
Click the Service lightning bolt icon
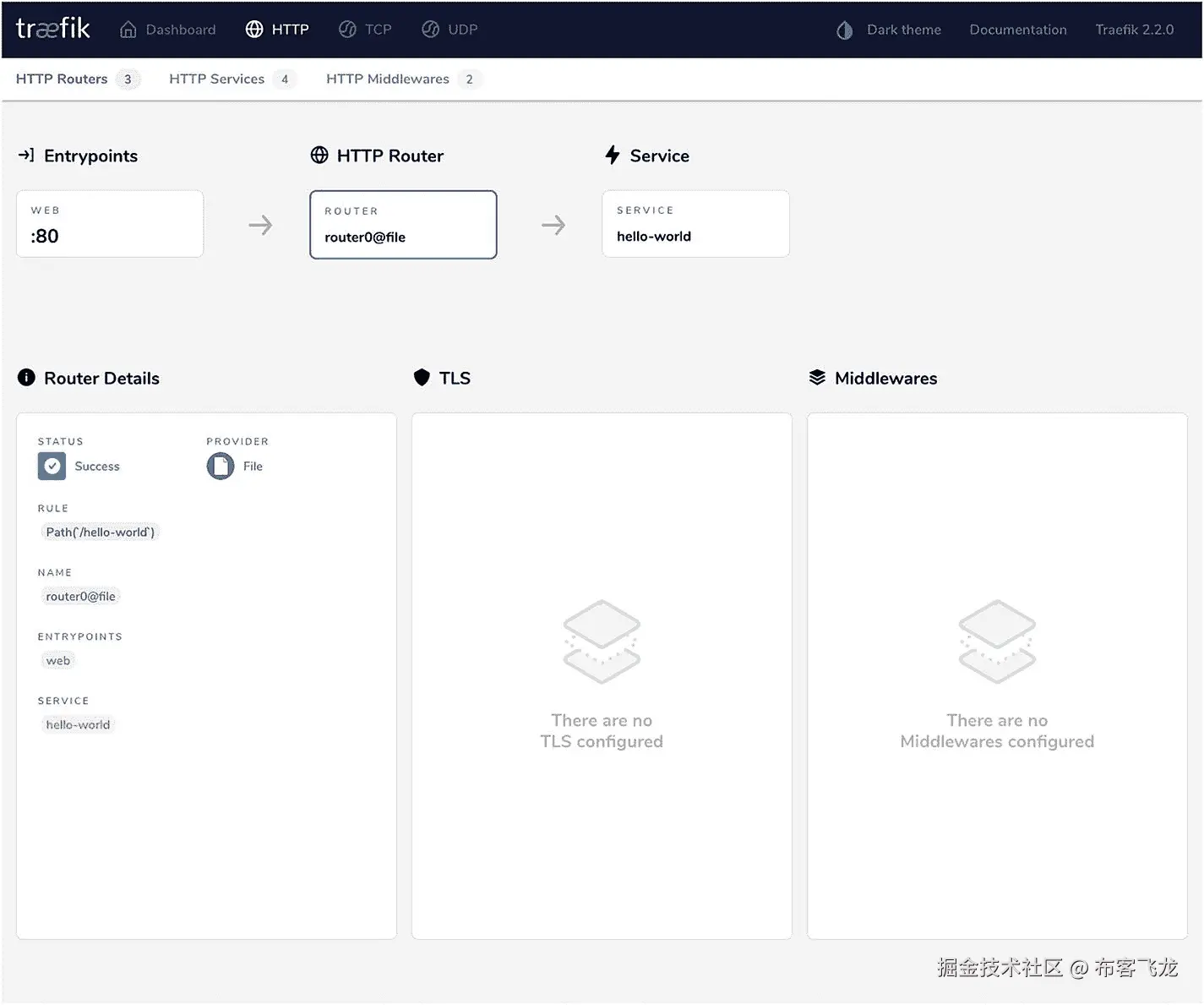click(613, 155)
